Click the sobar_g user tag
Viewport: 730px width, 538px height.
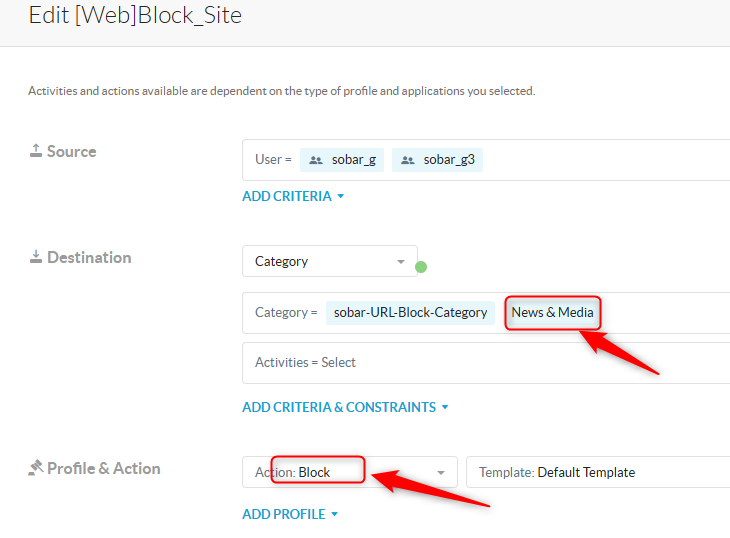342,160
